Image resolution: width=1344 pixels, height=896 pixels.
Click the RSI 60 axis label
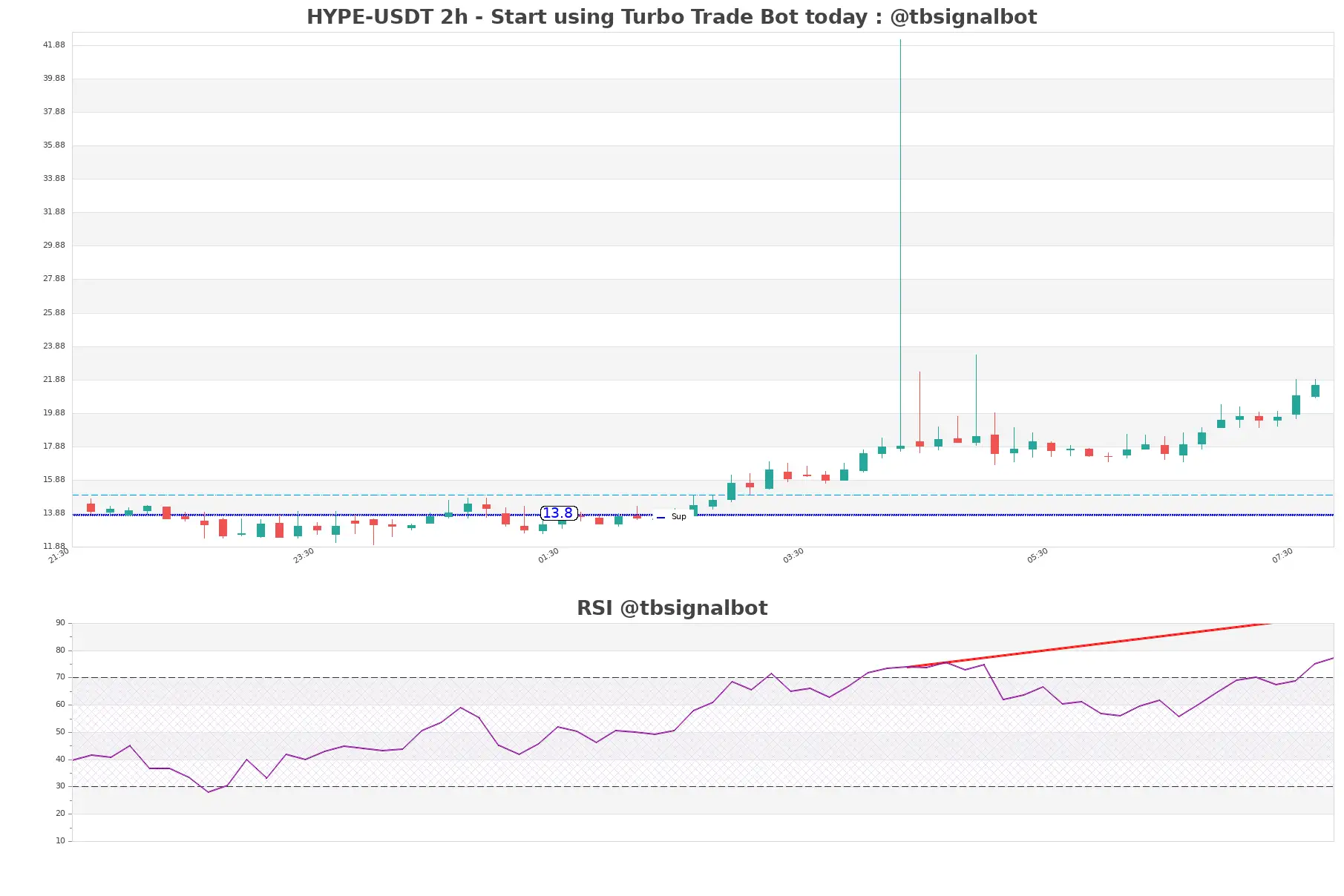coord(60,705)
